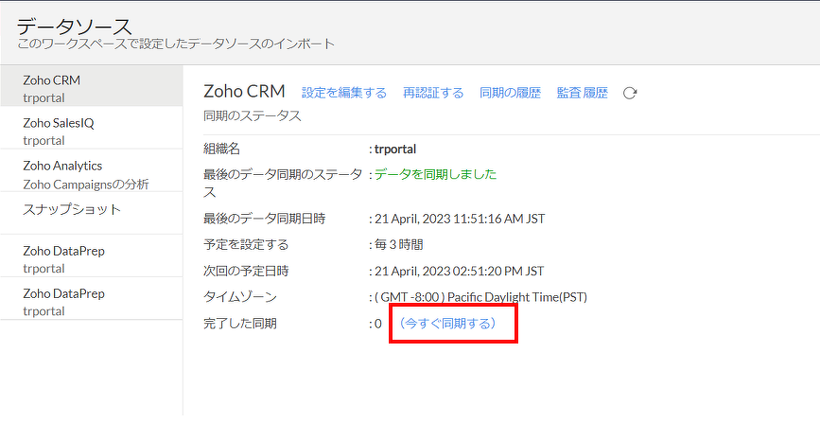Select Zoho SalesIQ data source
Viewport: 820px width, 423px height.
click(x=91, y=130)
